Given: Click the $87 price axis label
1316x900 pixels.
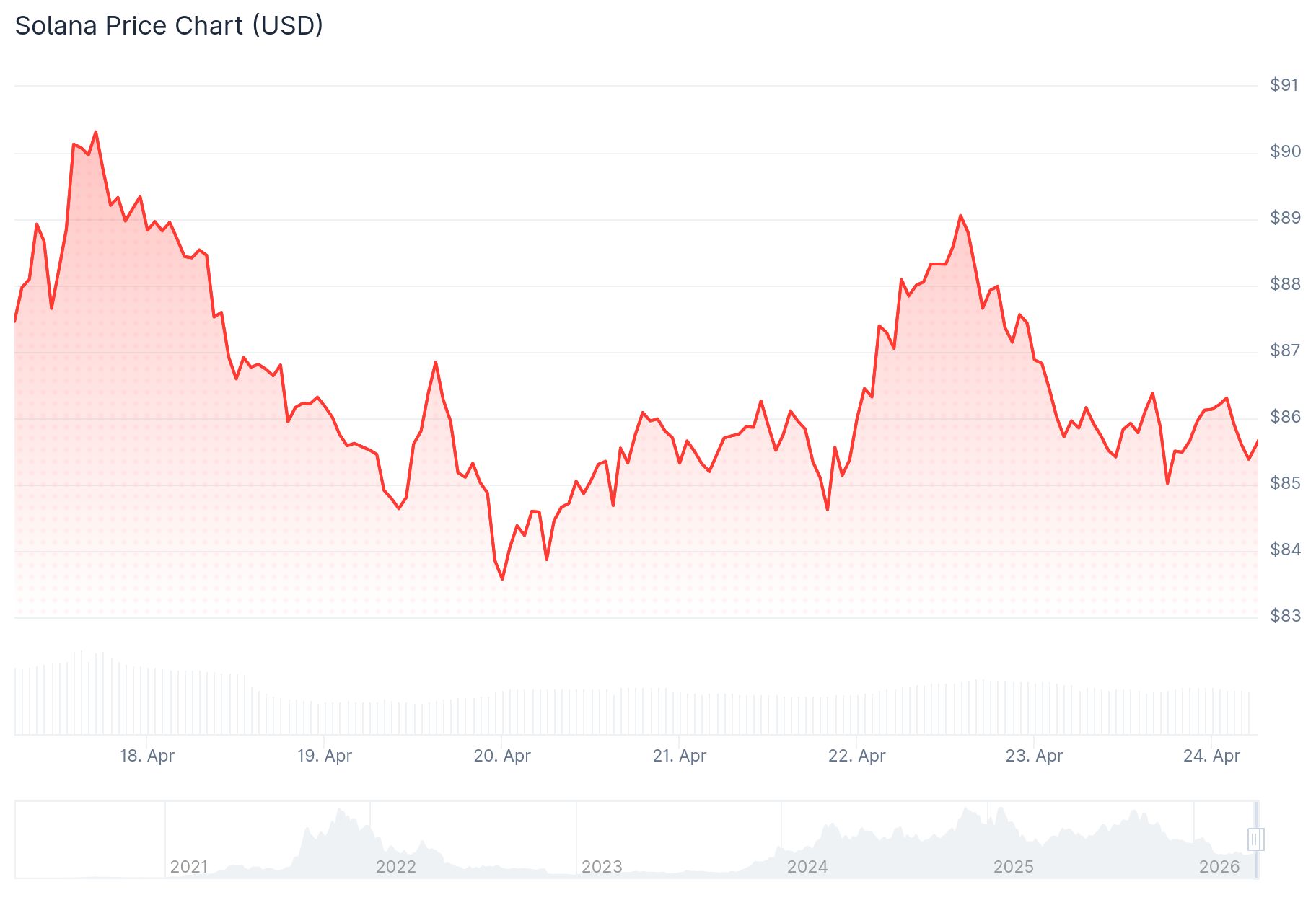Looking at the screenshot, I should pyautogui.click(x=1285, y=350).
